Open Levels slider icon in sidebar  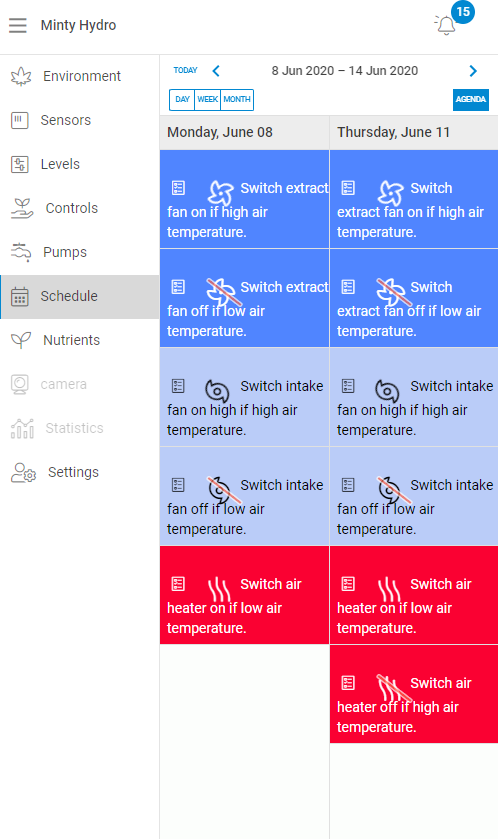[20, 164]
